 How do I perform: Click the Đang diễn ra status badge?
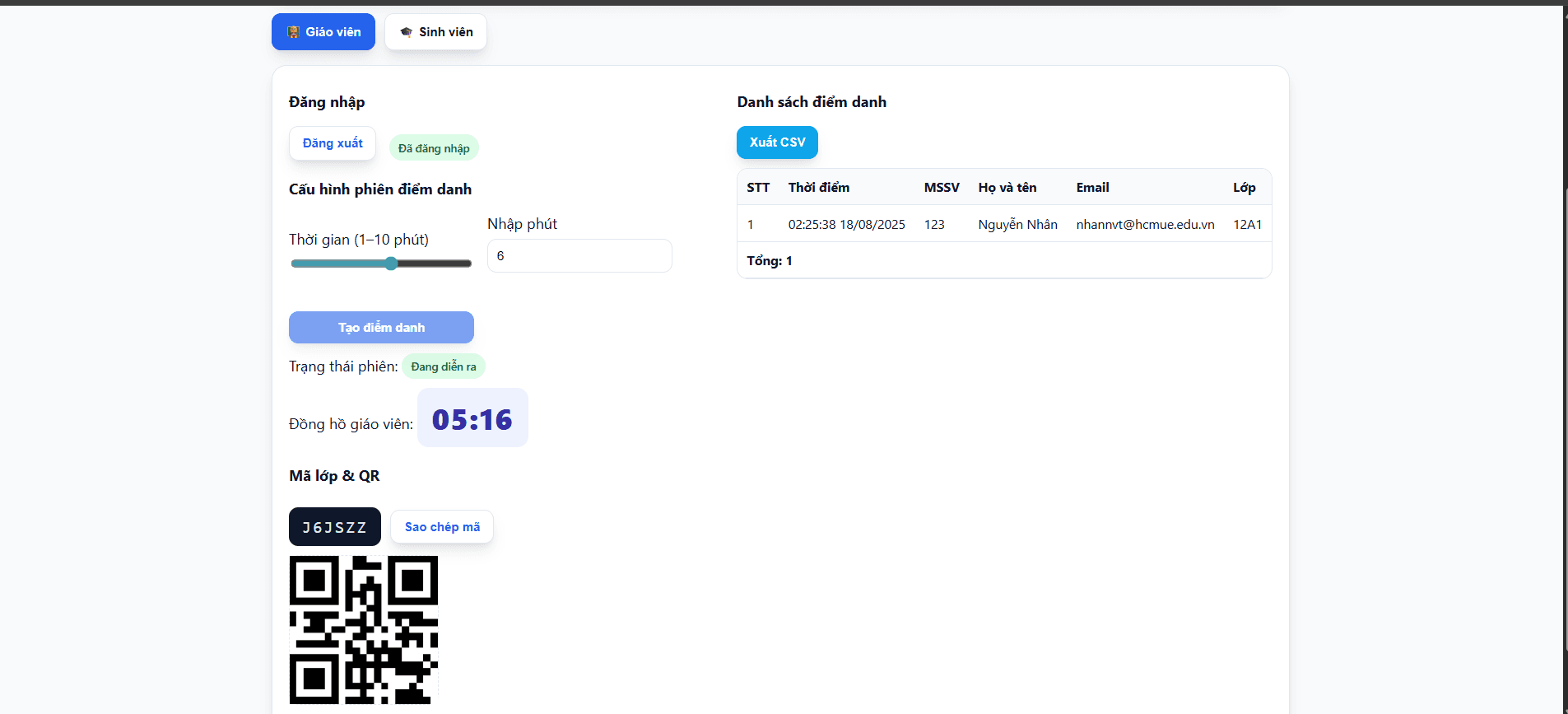coord(444,366)
